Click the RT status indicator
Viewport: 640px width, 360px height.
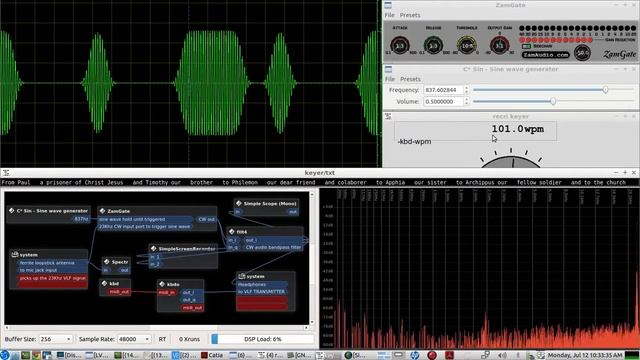162,339
